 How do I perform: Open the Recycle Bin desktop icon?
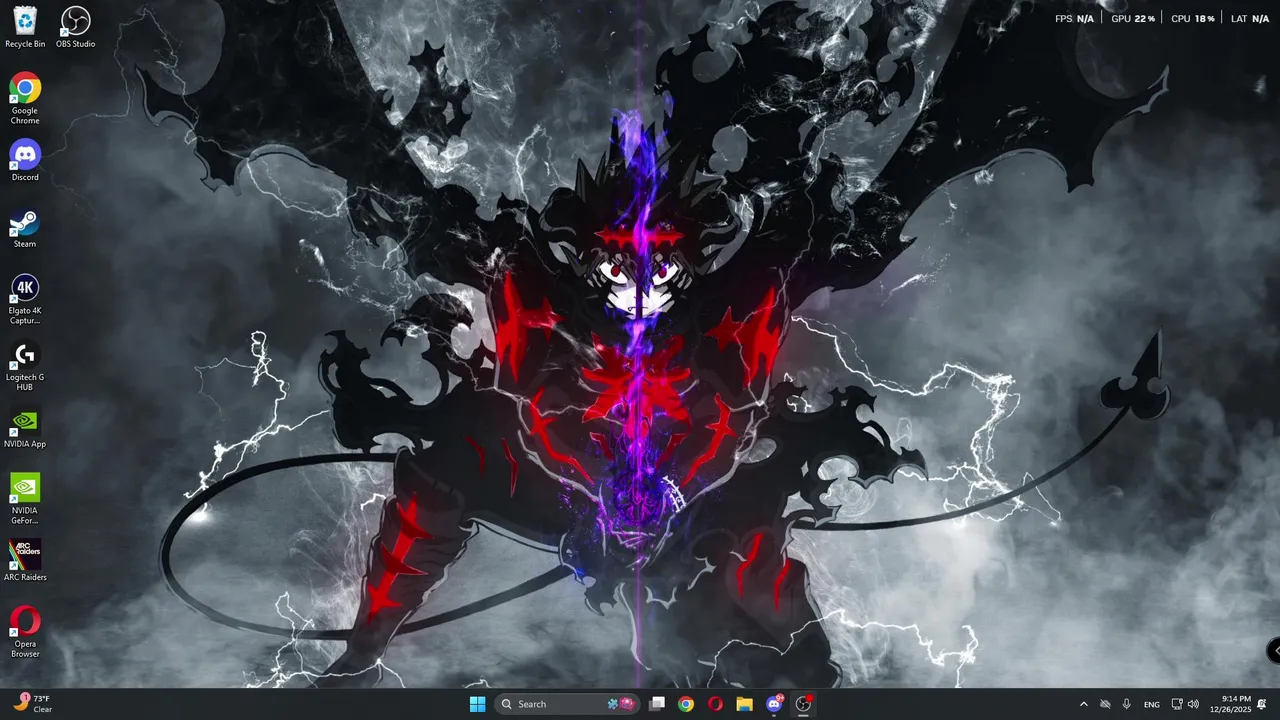coord(25,27)
